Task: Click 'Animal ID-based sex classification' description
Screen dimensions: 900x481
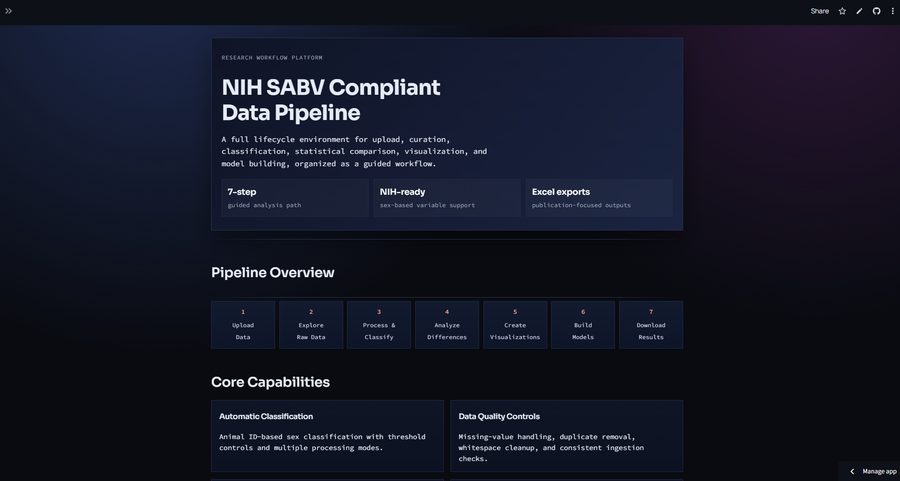Action: tap(323, 442)
